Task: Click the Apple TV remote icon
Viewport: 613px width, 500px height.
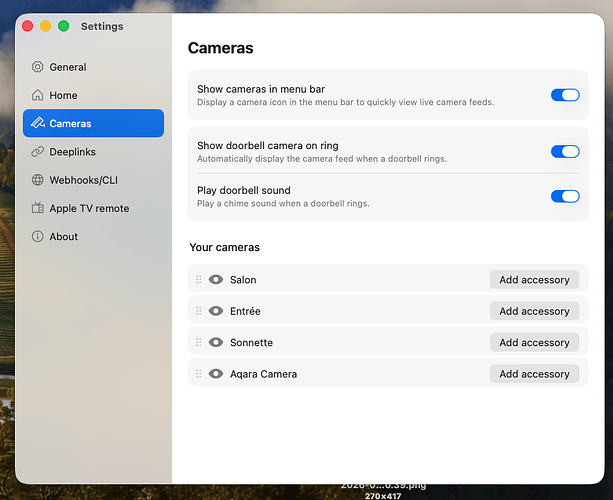Action: [38, 208]
